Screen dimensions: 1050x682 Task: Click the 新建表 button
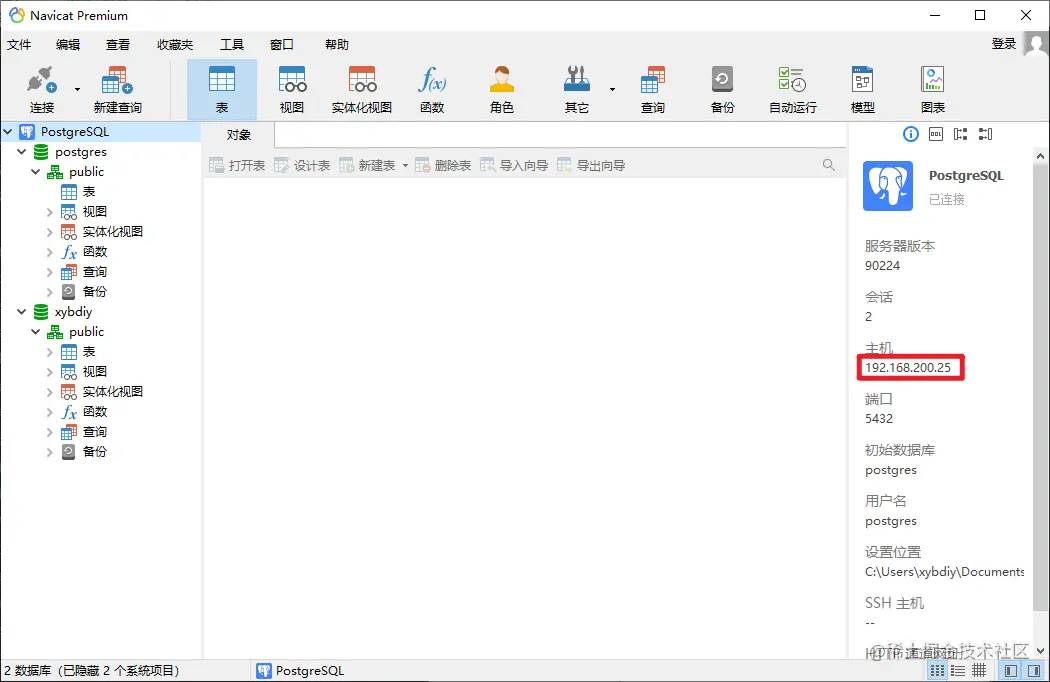tap(367, 165)
